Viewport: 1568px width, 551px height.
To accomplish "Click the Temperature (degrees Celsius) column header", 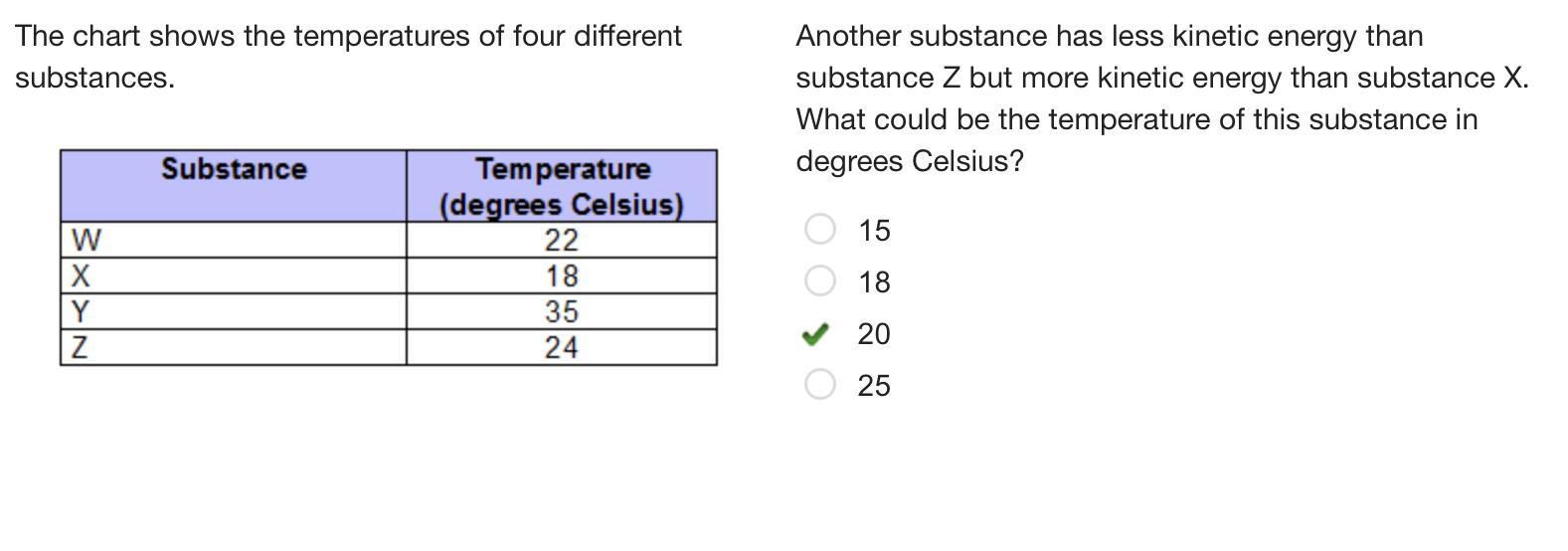I will (x=562, y=186).
